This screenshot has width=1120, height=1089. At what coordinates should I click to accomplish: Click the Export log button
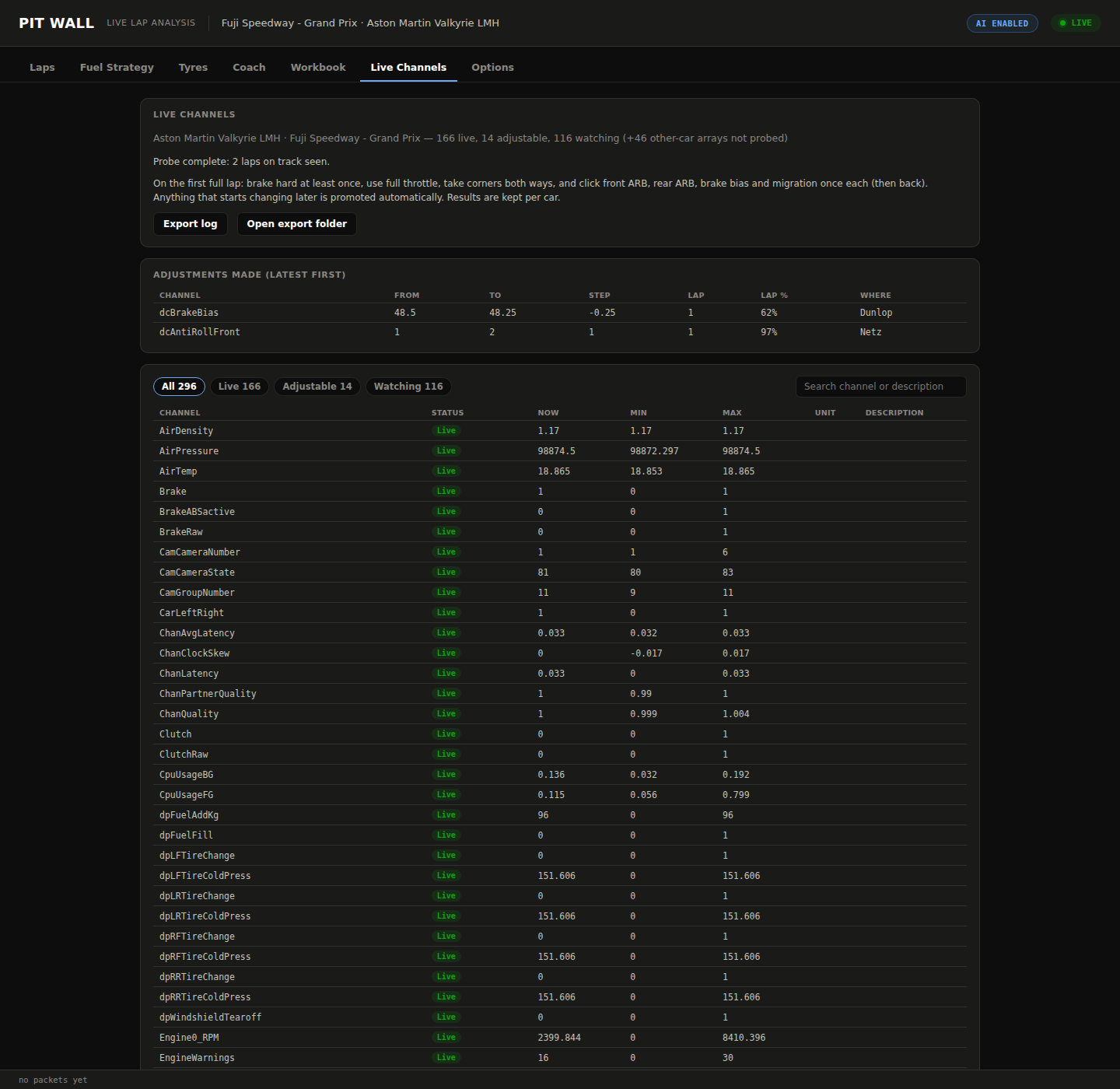[x=191, y=224]
